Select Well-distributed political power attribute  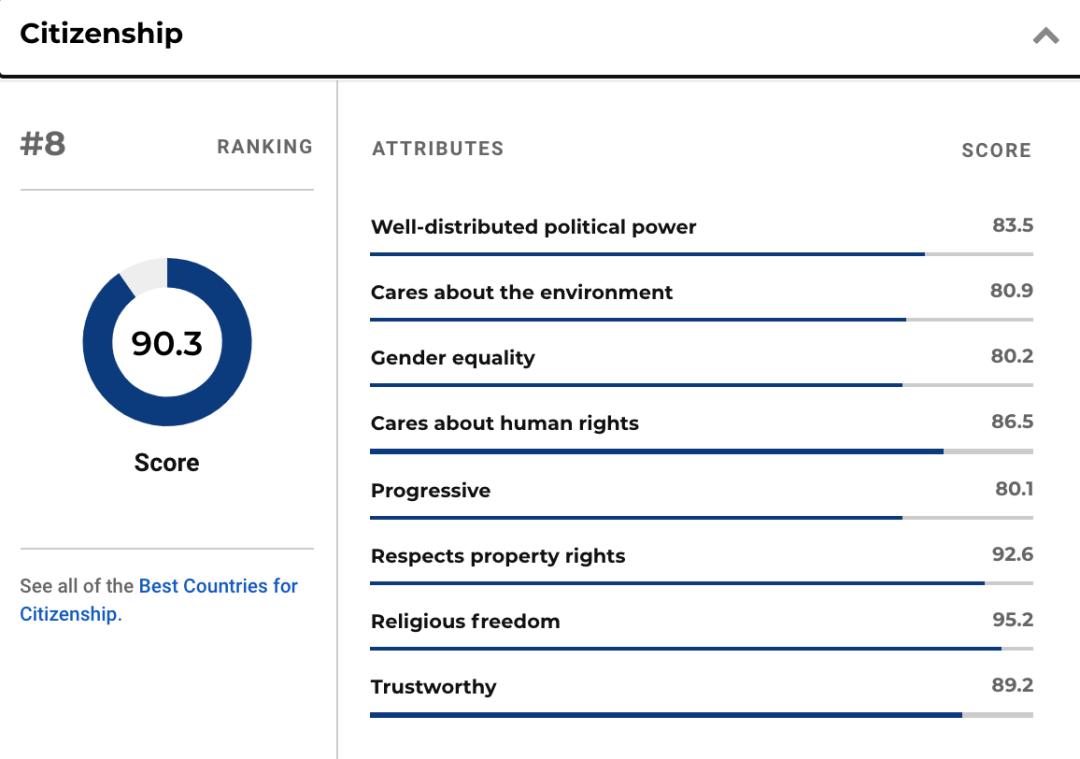coord(533,227)
